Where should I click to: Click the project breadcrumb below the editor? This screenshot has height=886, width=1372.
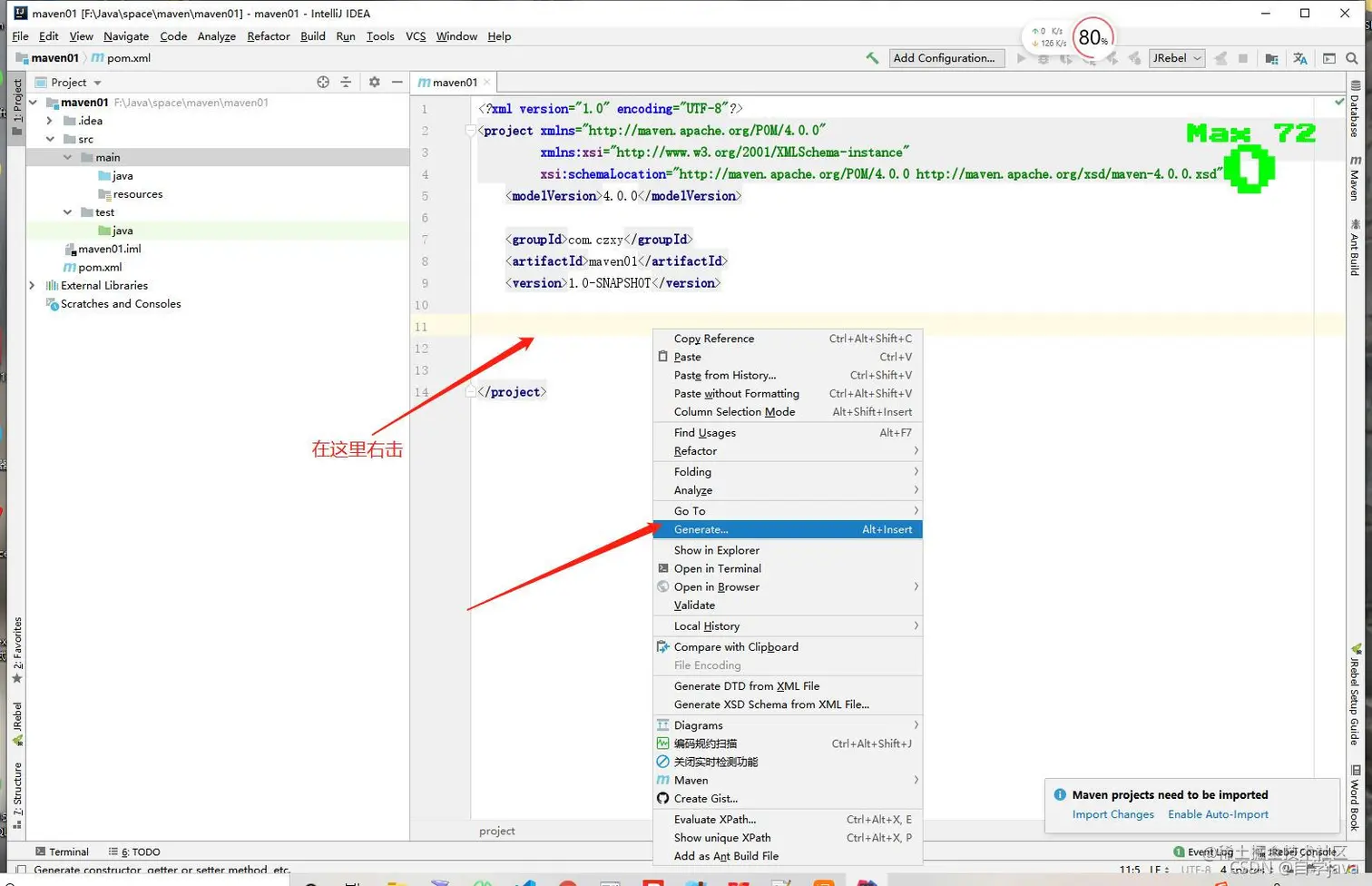point(497,831)
